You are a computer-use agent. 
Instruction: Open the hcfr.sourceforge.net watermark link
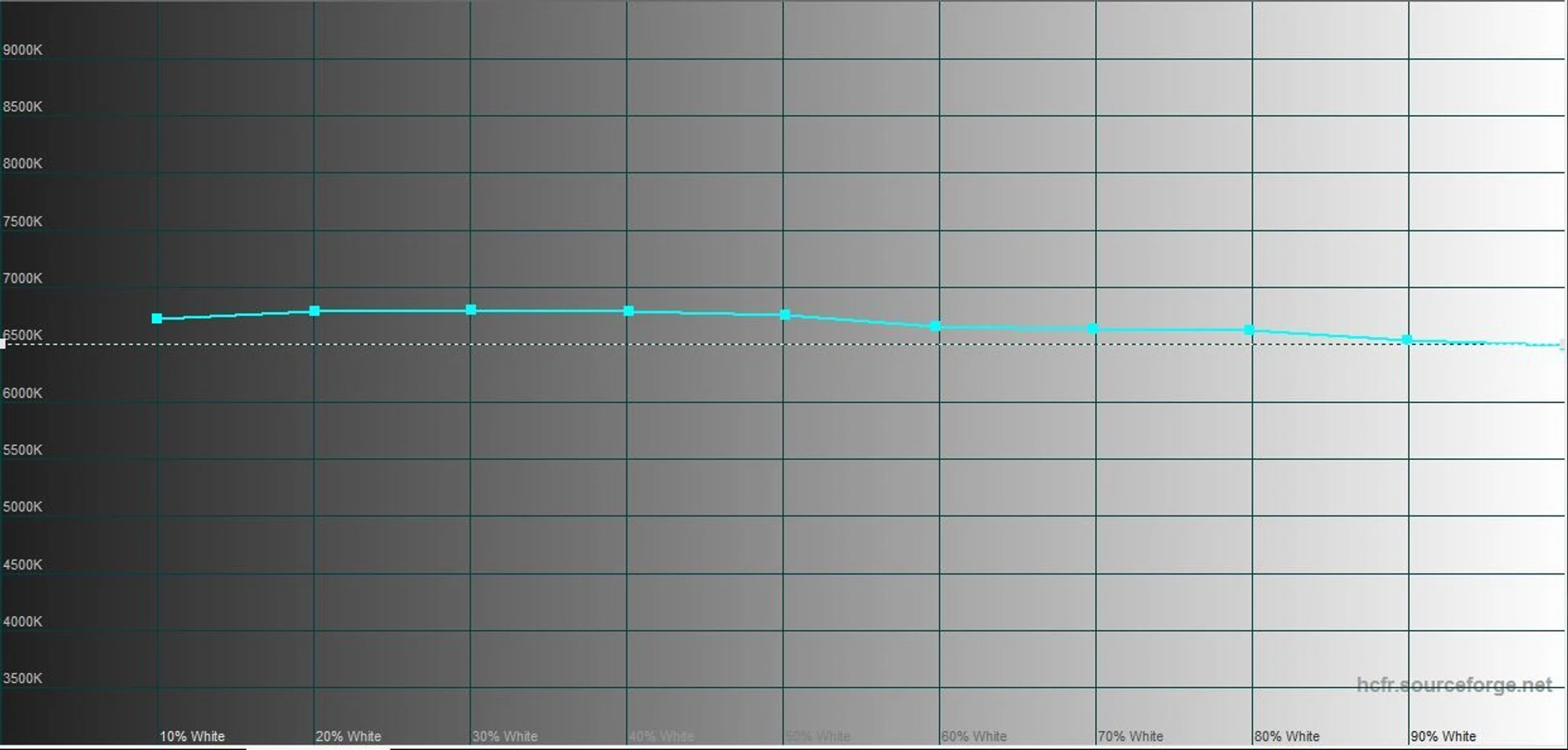(x=1454, y=685)
